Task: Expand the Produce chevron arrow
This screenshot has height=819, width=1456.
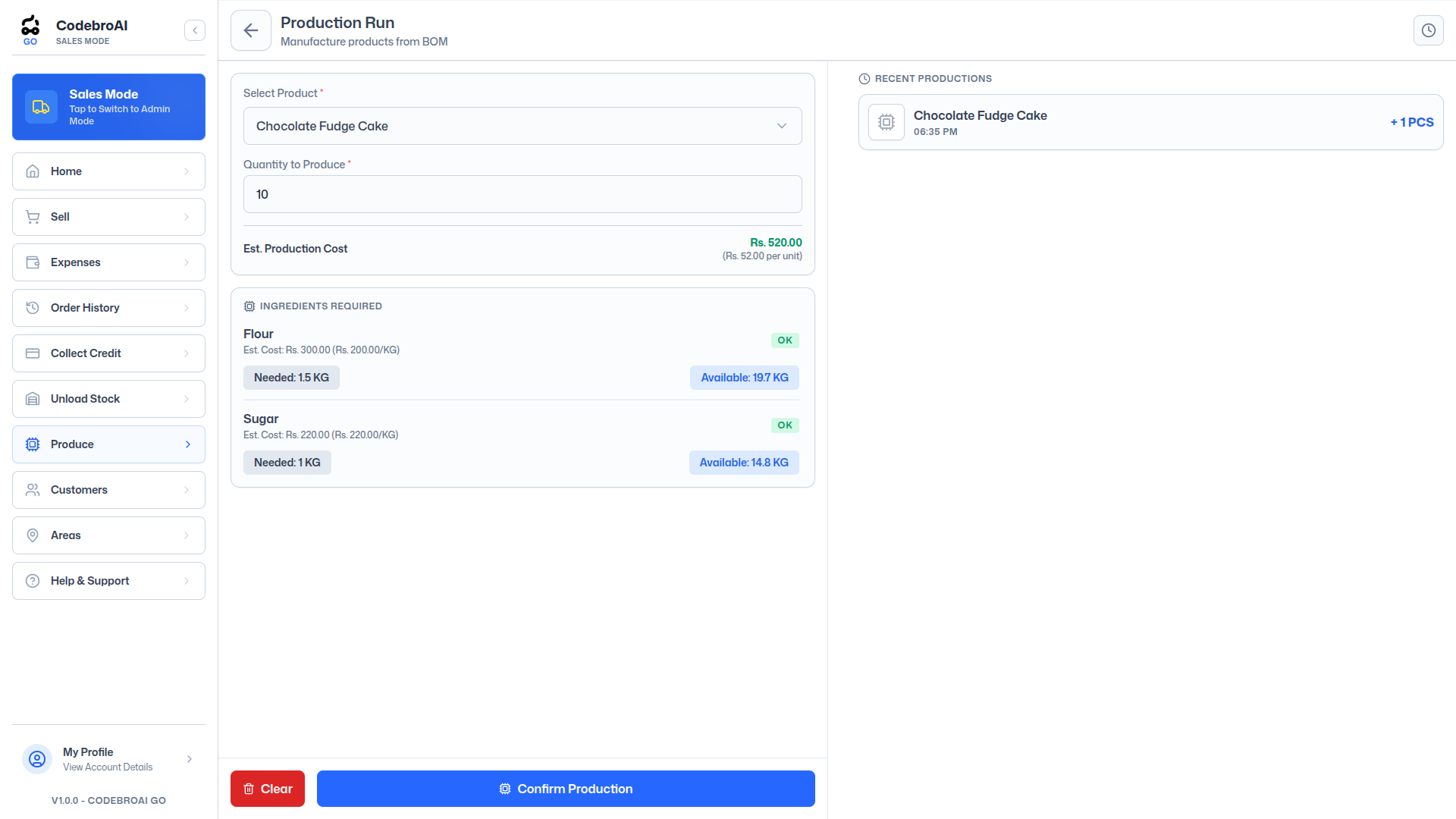Action: click(x=188, y=444)
